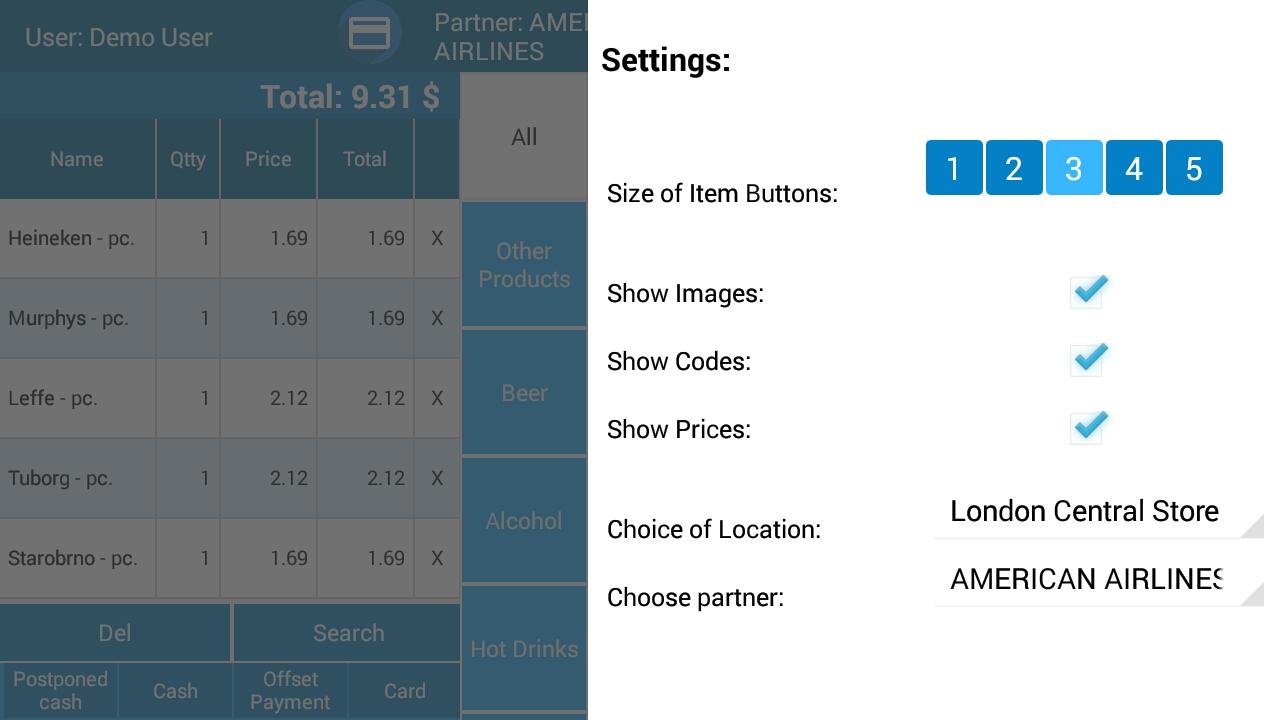The image size is (1280, 720).
Task: Open the Choice of Location dropdown
Action: click(1096, 512)
